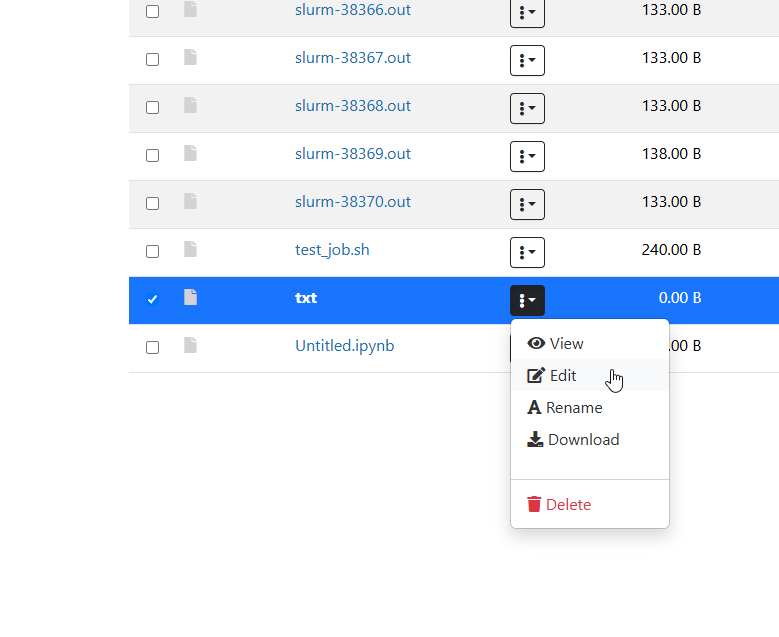Viewport: 779px width, 637px height.
Task: Choose Download from the txt file menu
Action: point(590,439)
